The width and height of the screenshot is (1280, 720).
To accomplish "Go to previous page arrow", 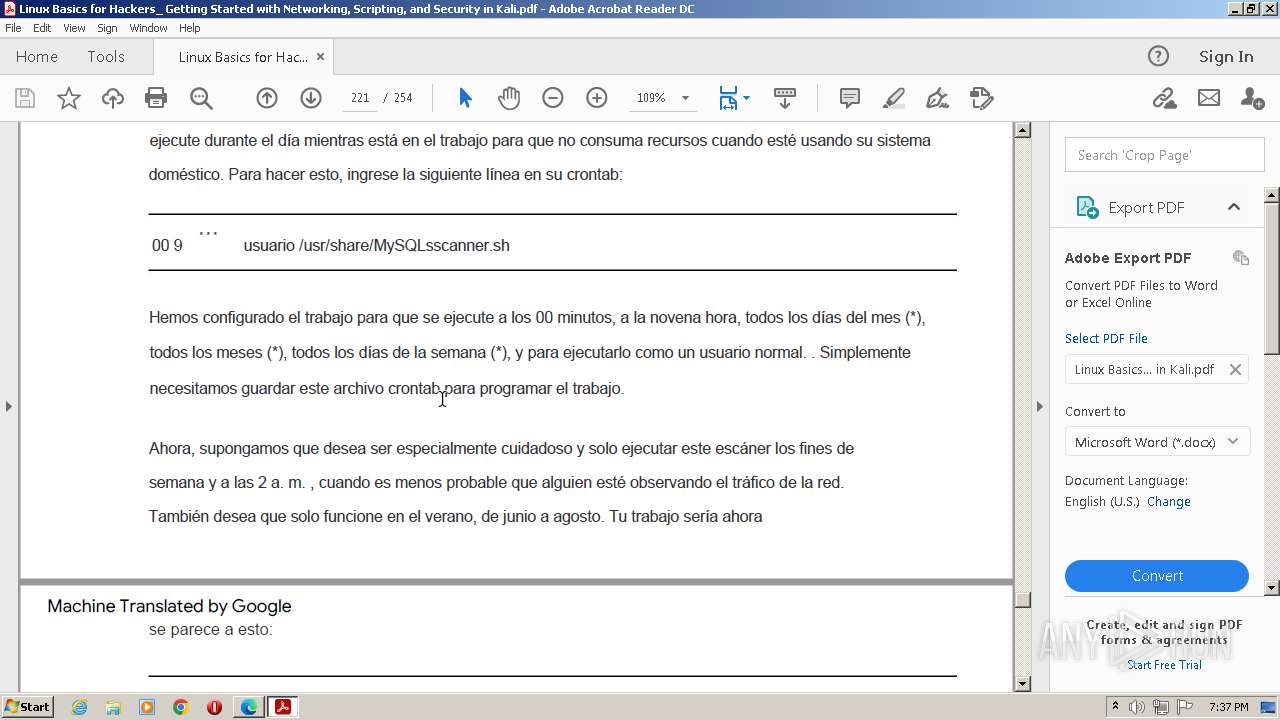I will click(267, 98).
